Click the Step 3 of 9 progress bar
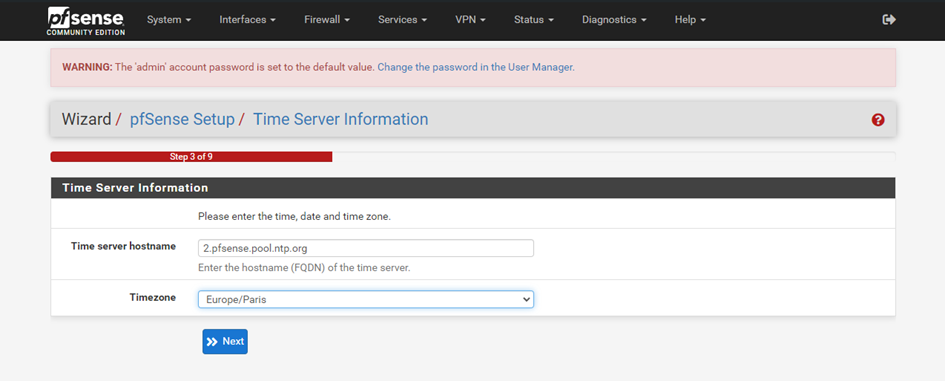945x381 pixels. click(x=192, y=157)
